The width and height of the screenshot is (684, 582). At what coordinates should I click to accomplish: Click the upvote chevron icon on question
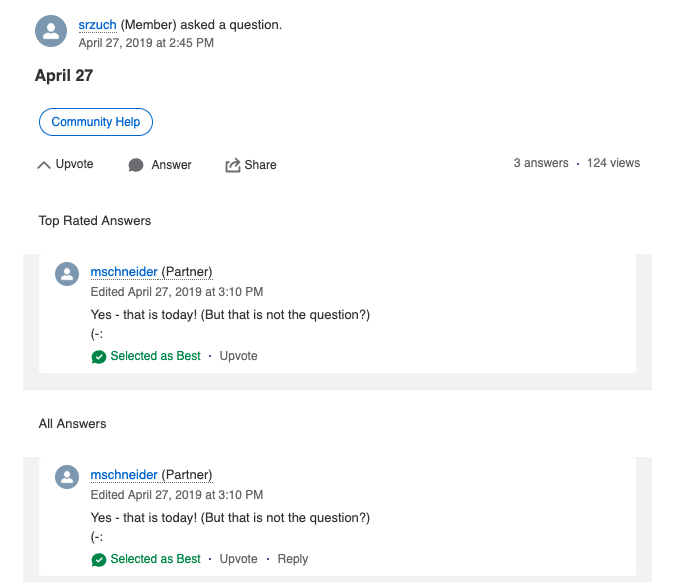click(44, 165)
